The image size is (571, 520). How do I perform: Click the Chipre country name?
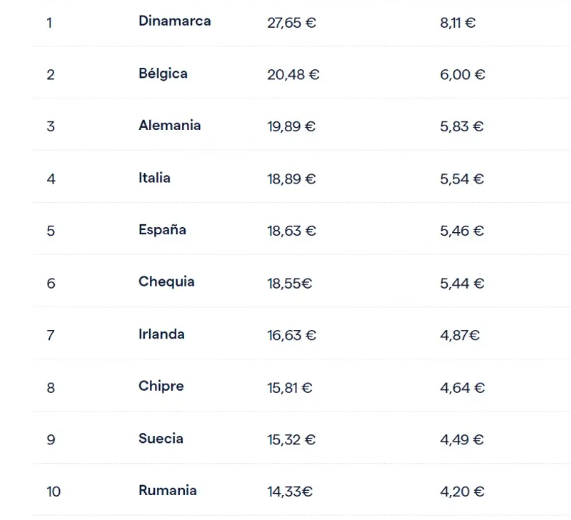[161, 387]
